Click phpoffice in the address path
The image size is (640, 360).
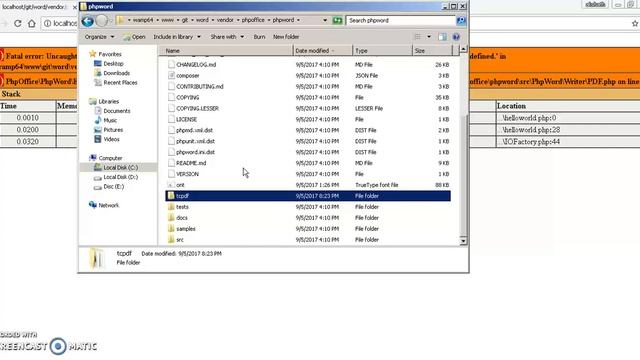253,20
